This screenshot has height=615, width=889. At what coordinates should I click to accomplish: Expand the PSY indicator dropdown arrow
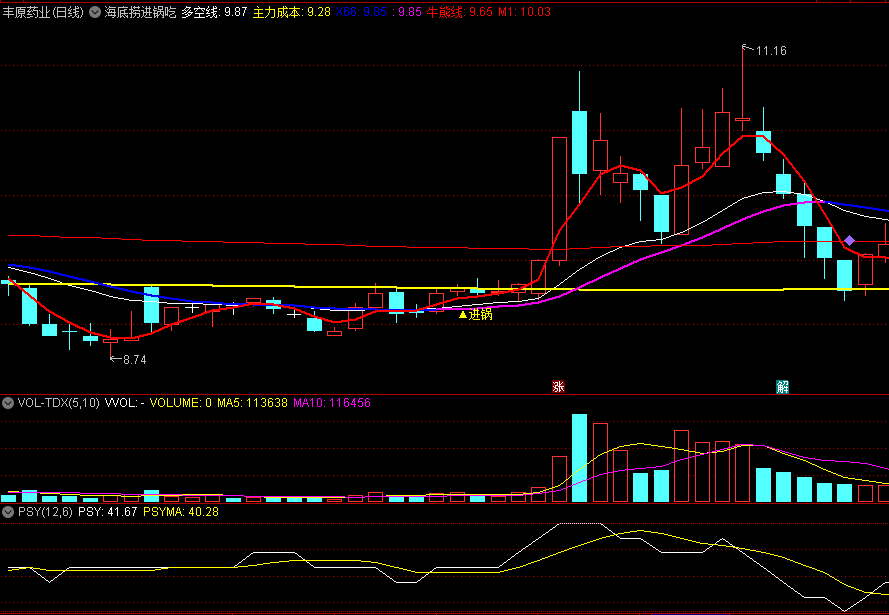click(x=8, y=512)
